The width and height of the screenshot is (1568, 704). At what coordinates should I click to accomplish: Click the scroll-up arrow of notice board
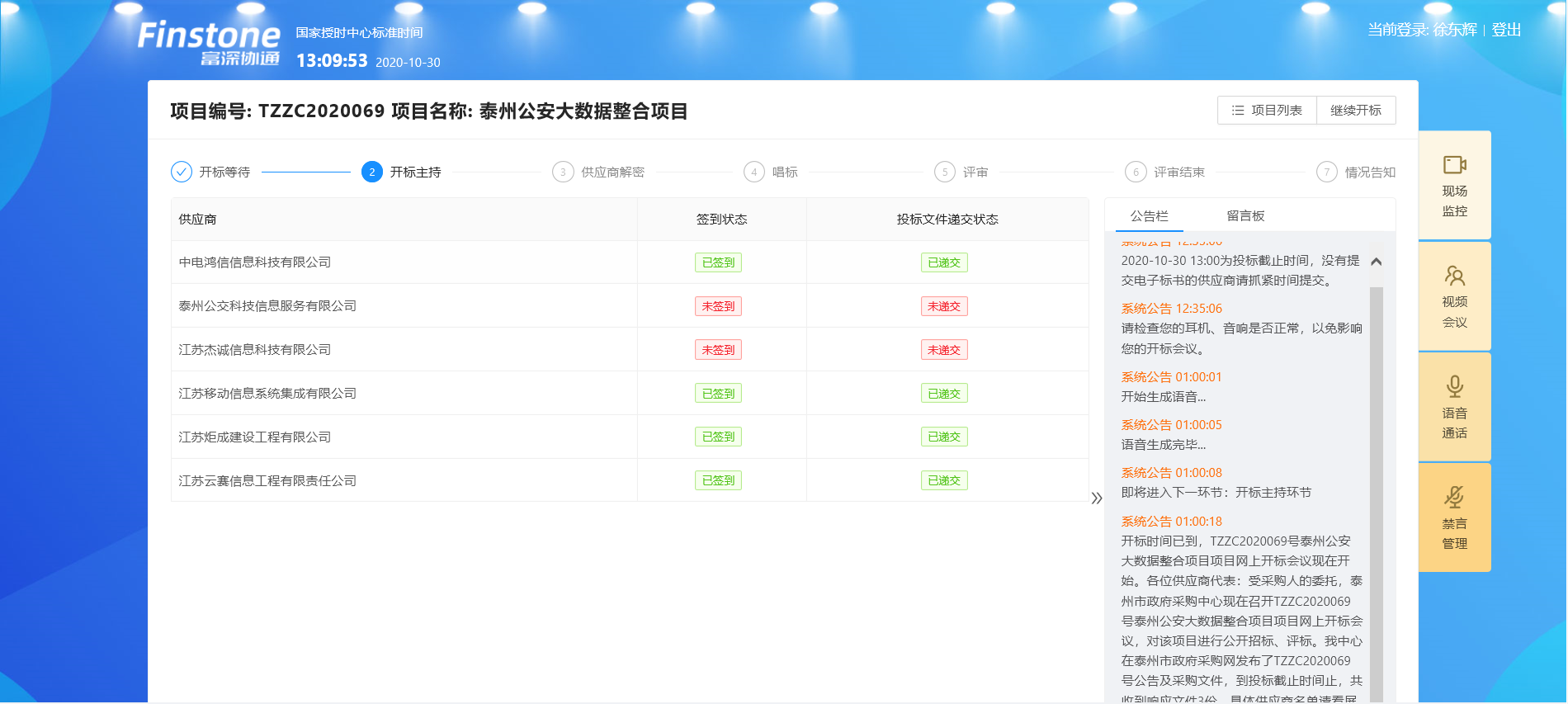click(x=1376, y=262)
